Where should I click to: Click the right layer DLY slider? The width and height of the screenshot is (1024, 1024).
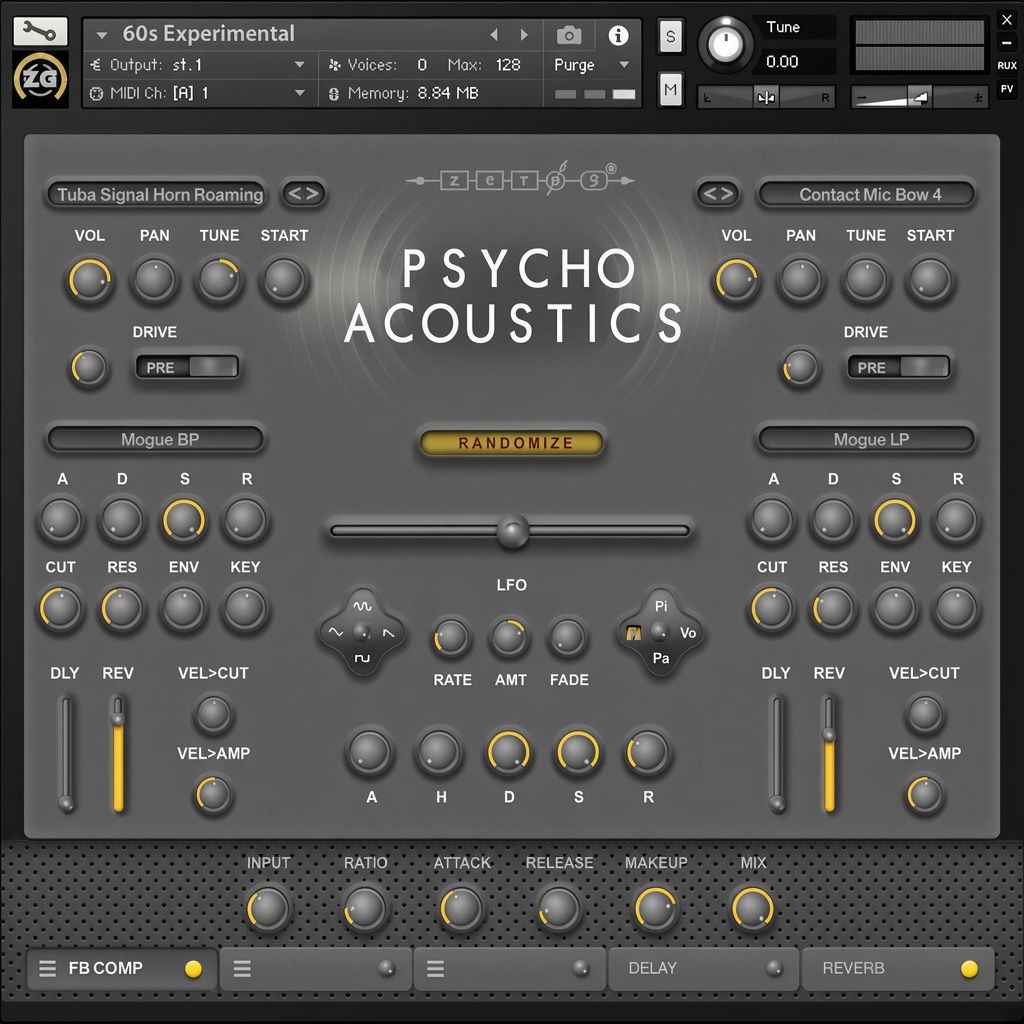(x=777, y=754)
